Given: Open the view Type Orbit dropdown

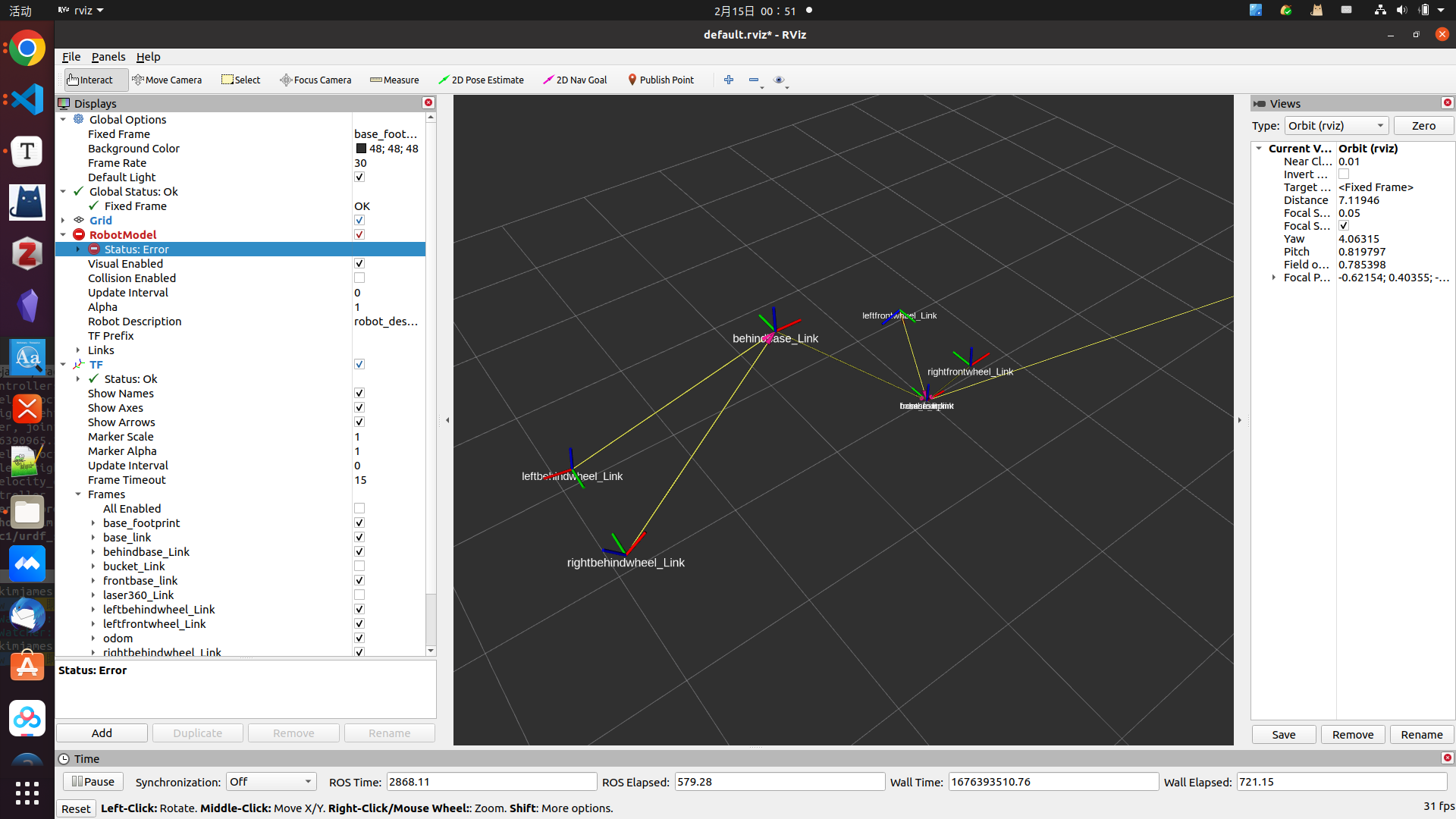Looking at the screenshot, I should (1335, 126).
